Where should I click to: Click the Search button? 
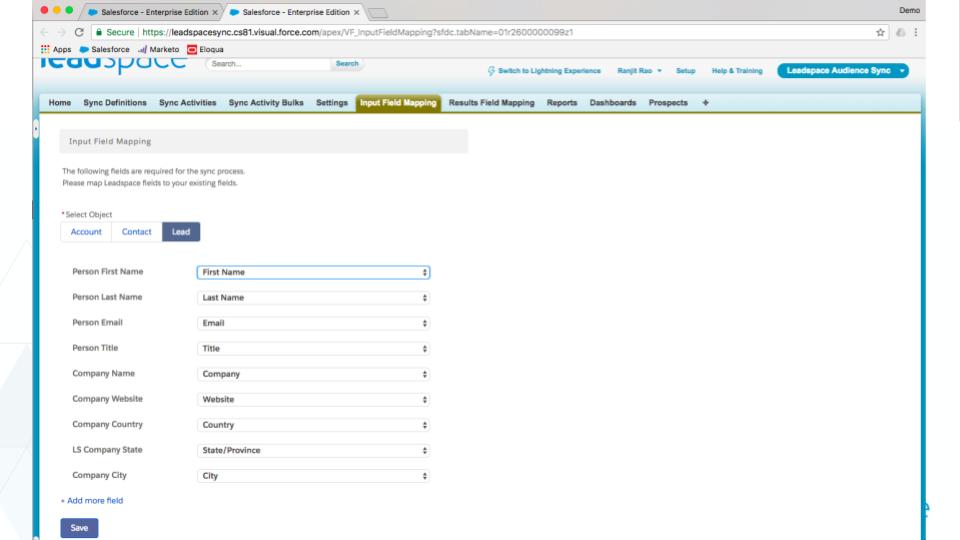347,64
